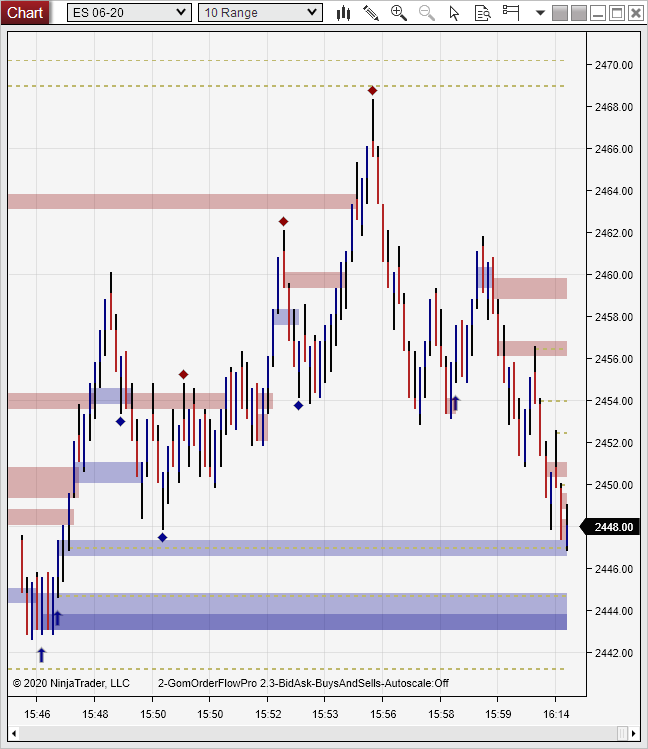Click the 2456.00 price axis label
The height and width of the screenshot is (749, 648).
tap(614, 359)
